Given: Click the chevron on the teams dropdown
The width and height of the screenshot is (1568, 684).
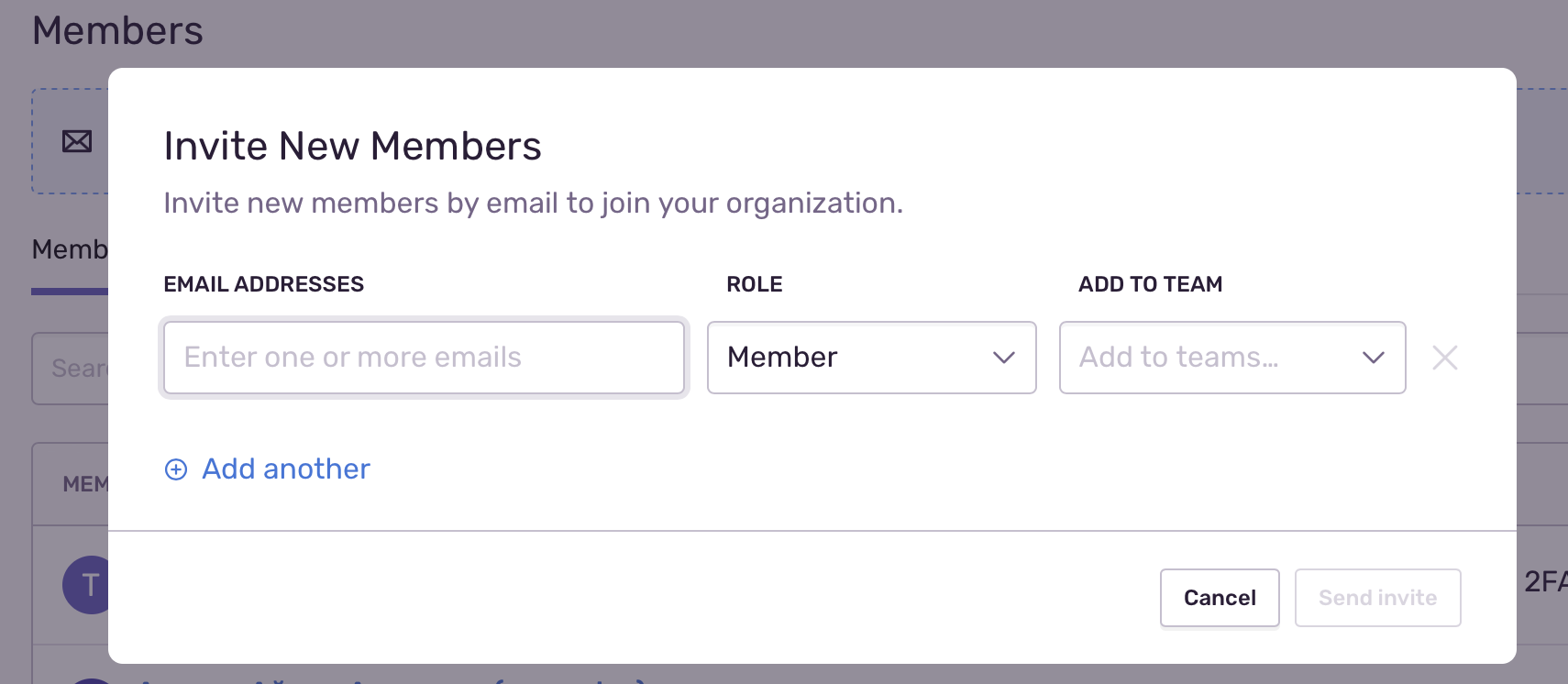Looking at the screenshot, I should [1373, 358].
